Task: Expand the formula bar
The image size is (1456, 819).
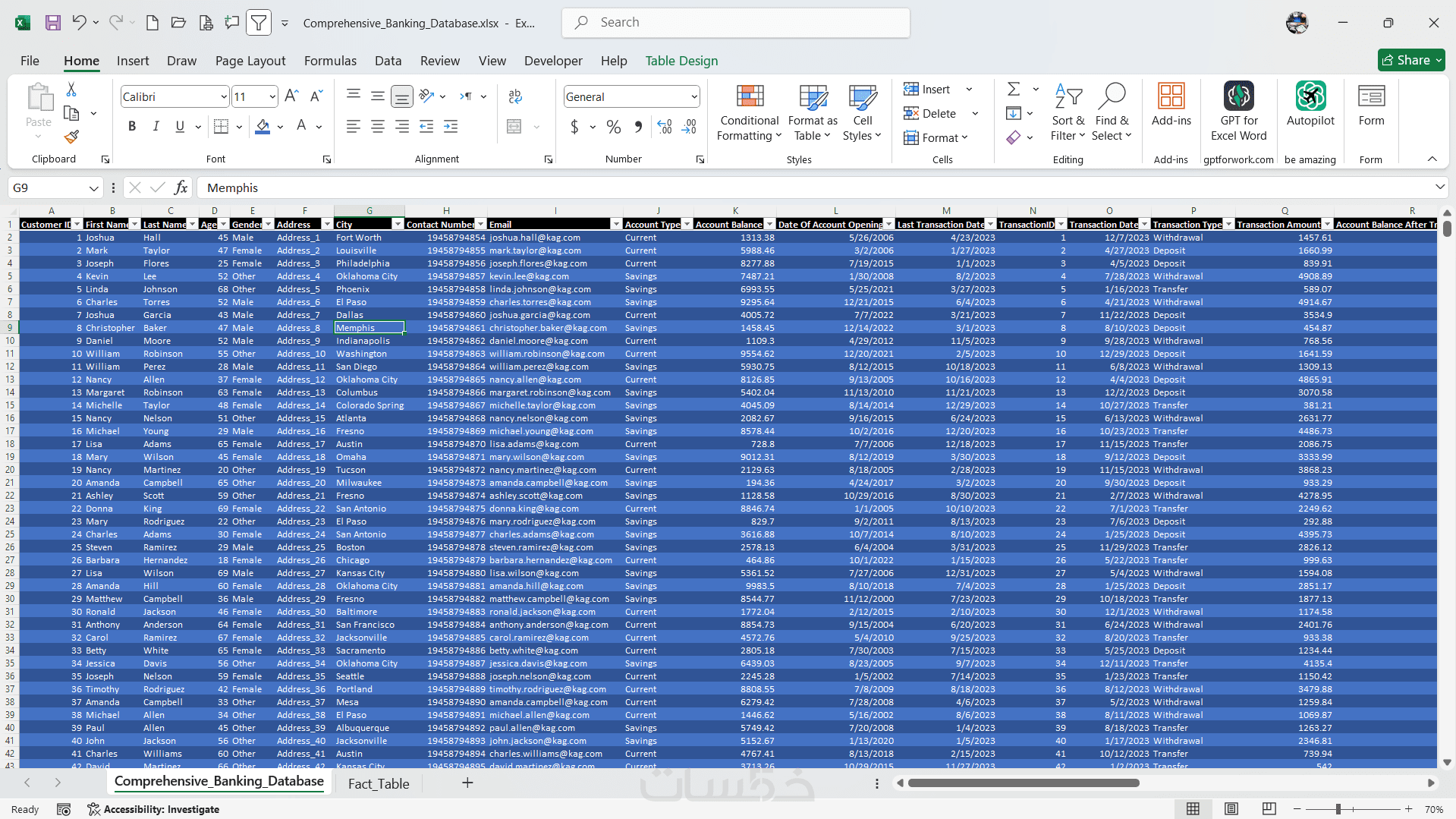Action: pyautogui.click(x=1439, y=187)
